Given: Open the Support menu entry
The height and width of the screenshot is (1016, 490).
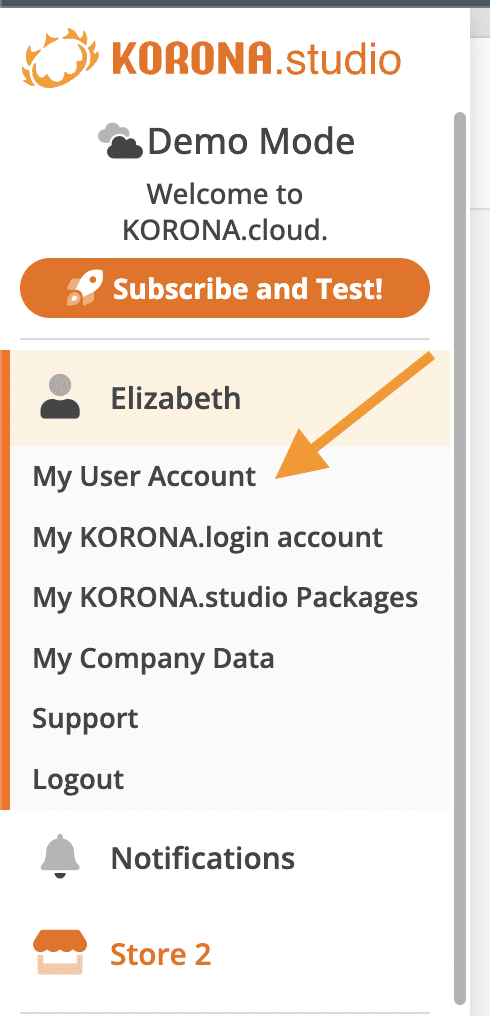Looking at the screenshot, I should point(85,719).
